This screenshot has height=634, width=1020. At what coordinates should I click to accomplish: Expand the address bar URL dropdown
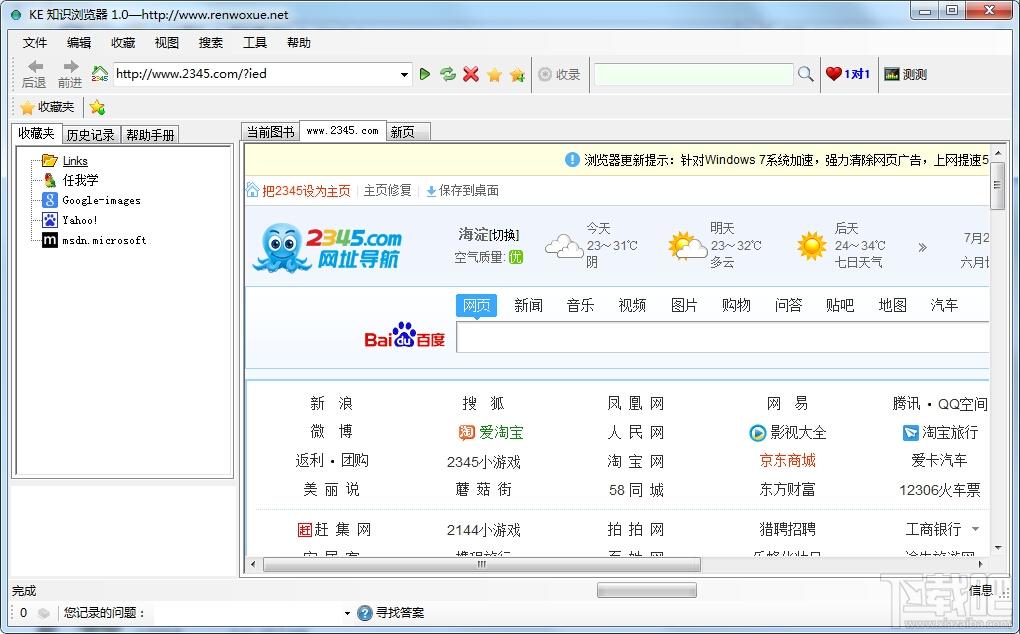pos(405,74)
